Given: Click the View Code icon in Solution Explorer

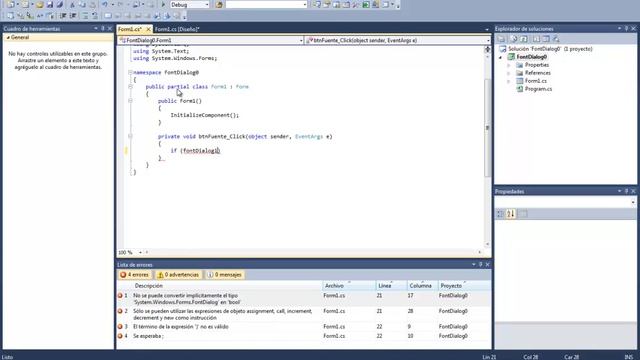Looking at the screenshot, I should 536,39.
